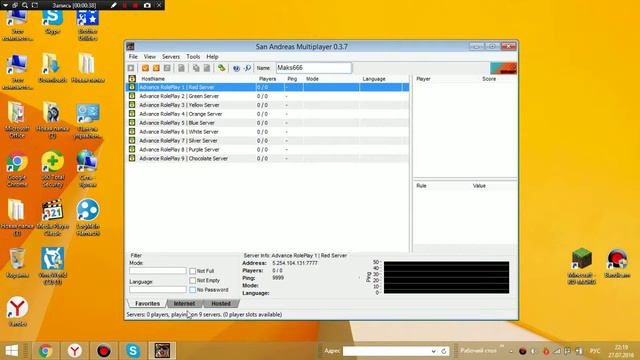The image size is (640, 360).
Task: Click camera screenshot icon on recording bar
Action: [x=147, y=5]
